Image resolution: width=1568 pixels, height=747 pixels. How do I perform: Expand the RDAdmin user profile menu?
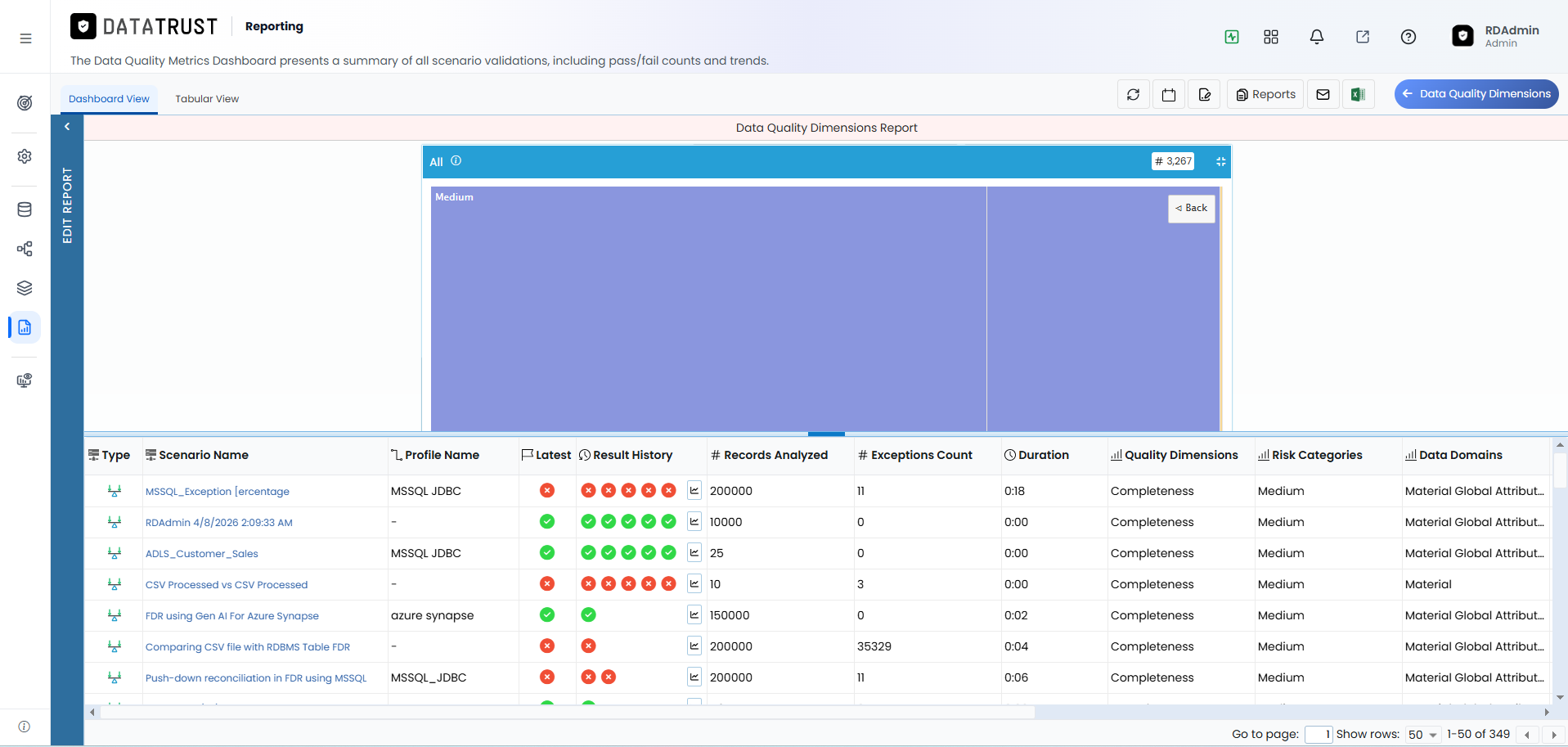(1497, 36)
